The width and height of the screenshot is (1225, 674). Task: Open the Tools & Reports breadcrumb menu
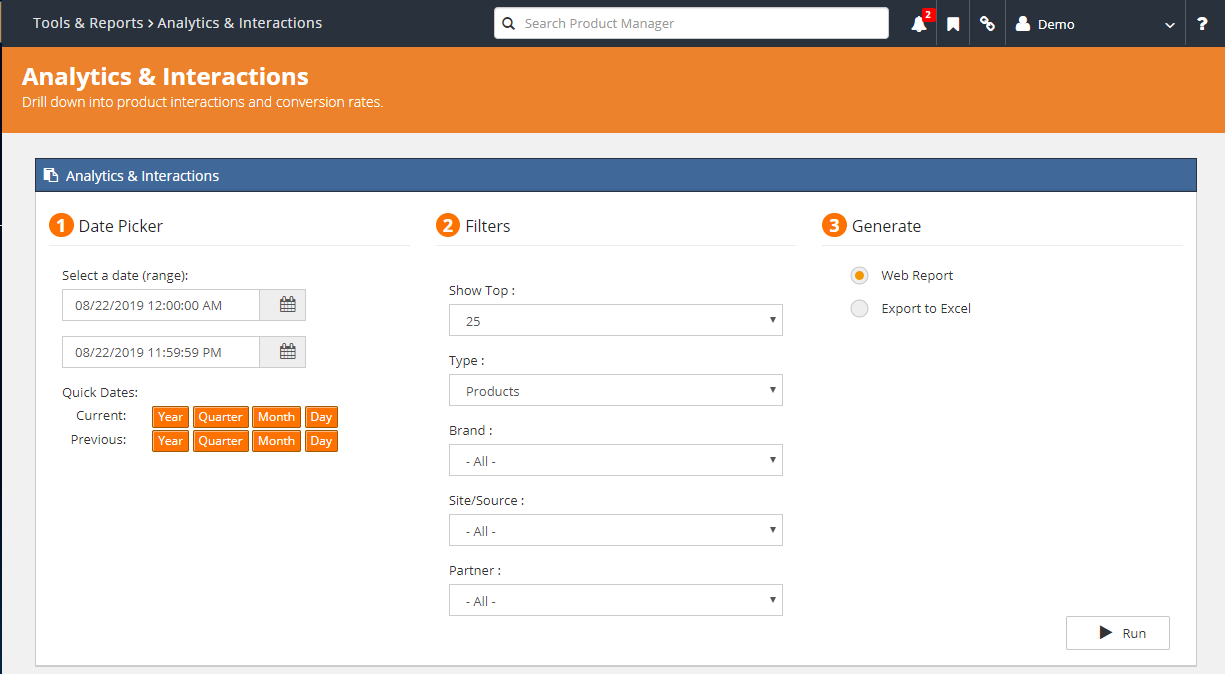pos(88,22)
